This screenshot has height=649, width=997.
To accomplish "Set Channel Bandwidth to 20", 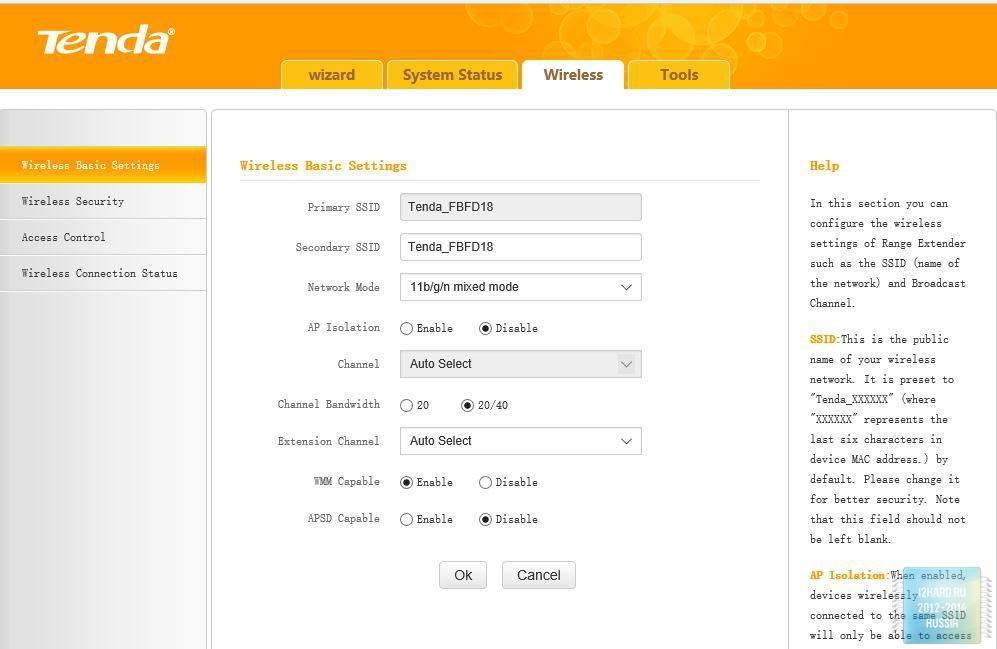I will [x=406, y=405].
